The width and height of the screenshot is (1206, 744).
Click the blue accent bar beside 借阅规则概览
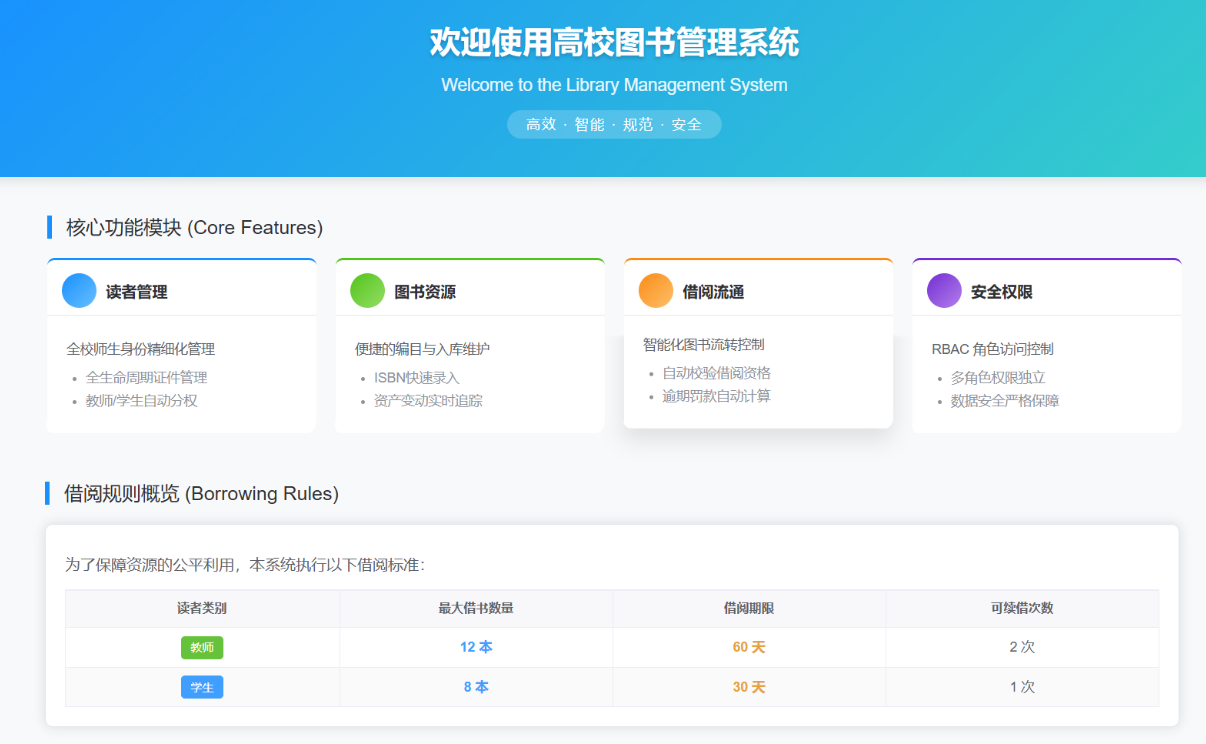click(x=47, y=493)
